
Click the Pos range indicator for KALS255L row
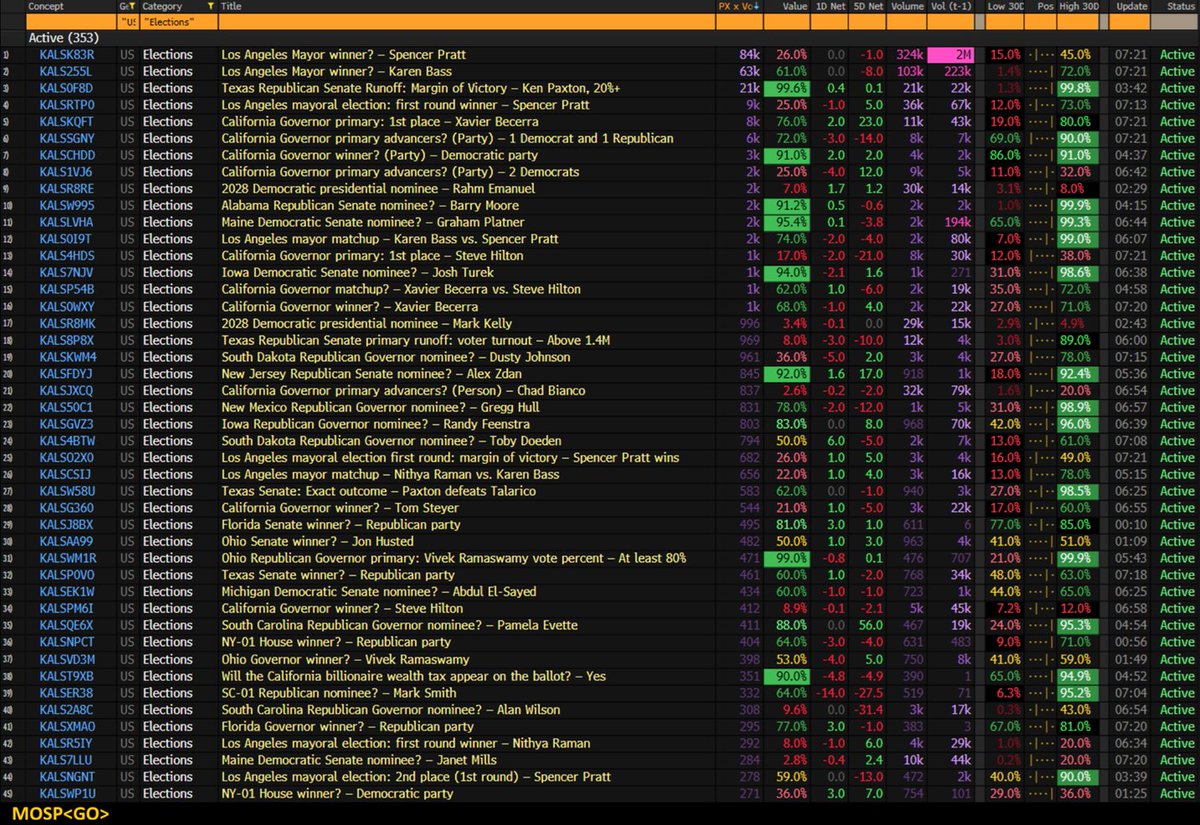1042,71
